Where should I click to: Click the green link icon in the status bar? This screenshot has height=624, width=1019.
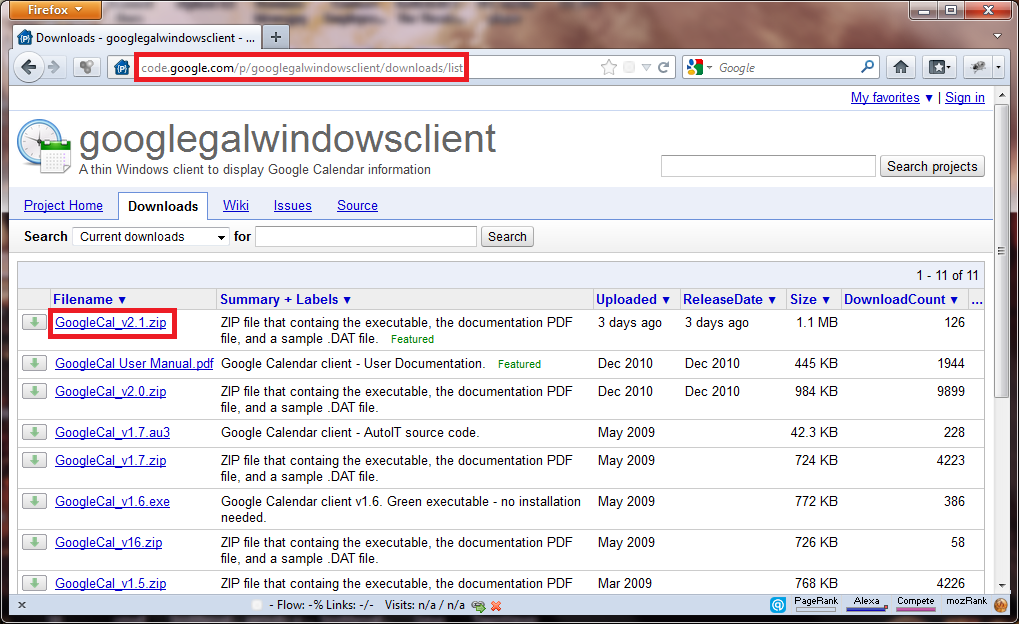click(x=478, y=605)
